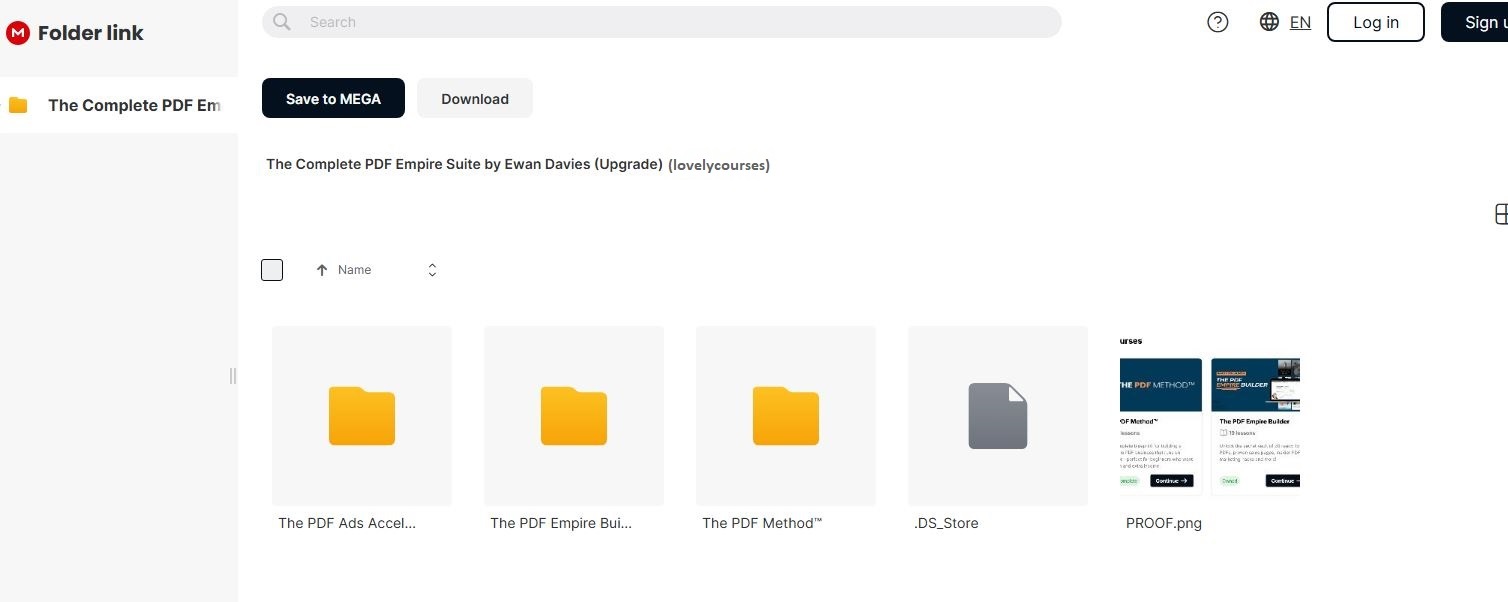The height and width of the screenshot is (602, 1508).
Task: Click the Save to MEGA button
Action: click(x=333, y=98)
